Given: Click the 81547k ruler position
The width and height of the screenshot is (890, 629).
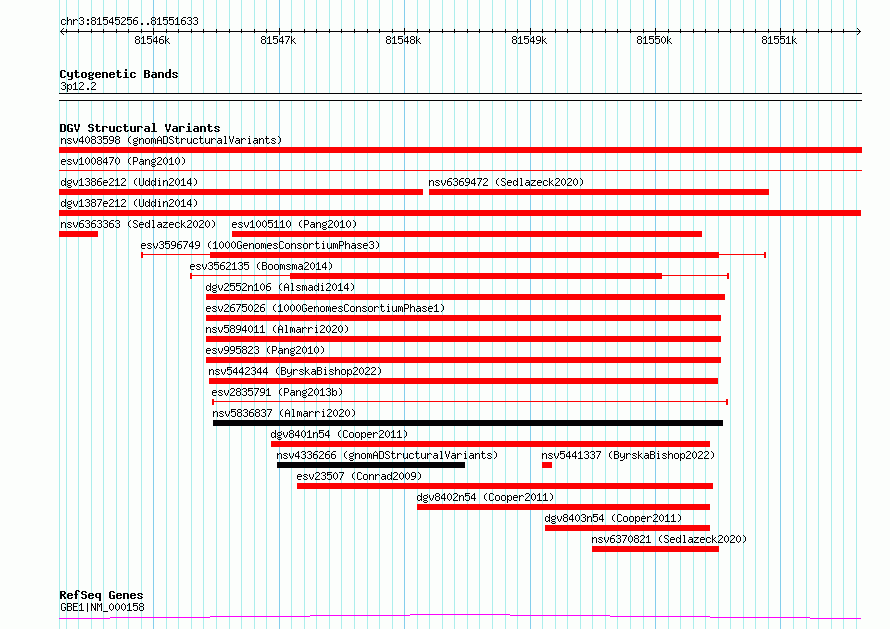Looking at the screenshot, I should [278, 40].
